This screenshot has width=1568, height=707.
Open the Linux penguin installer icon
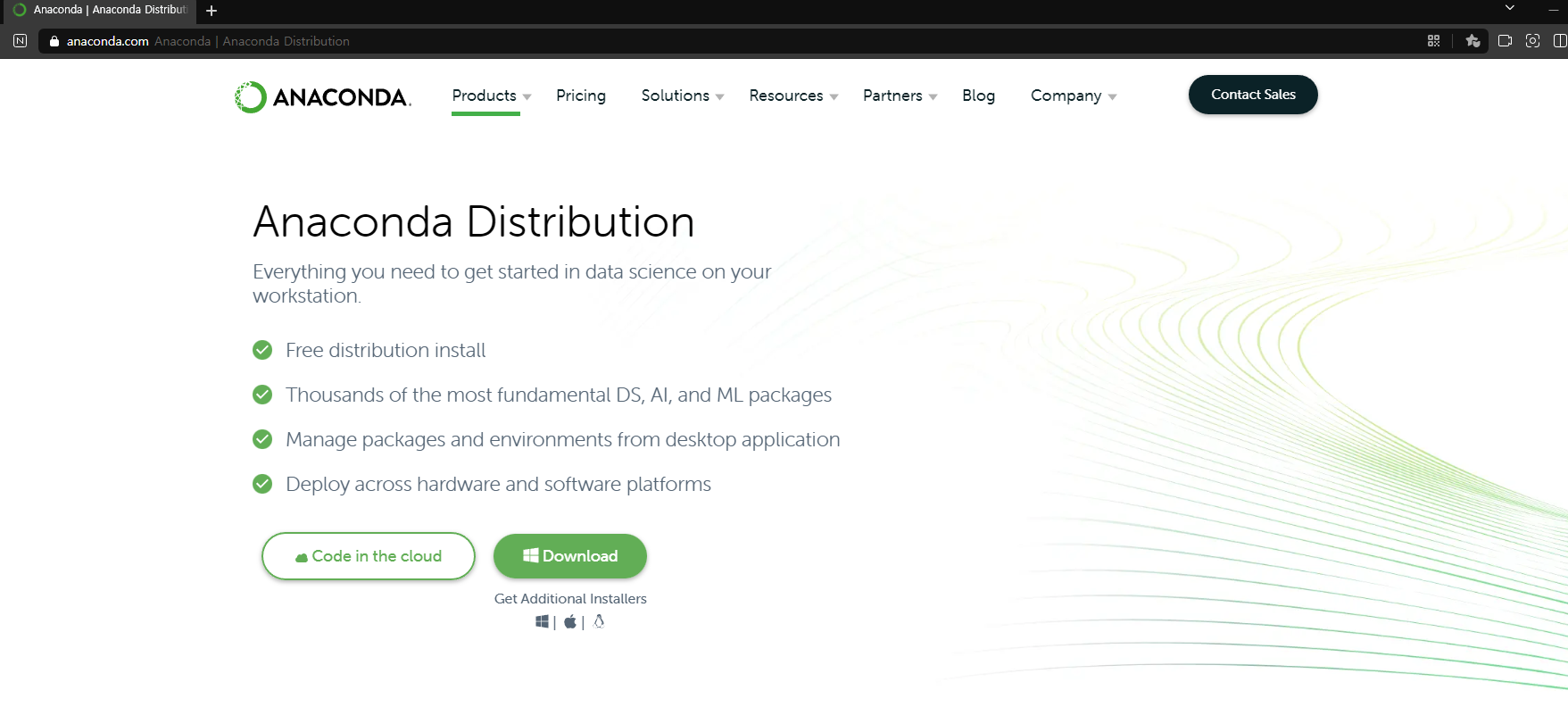(599, 621)
